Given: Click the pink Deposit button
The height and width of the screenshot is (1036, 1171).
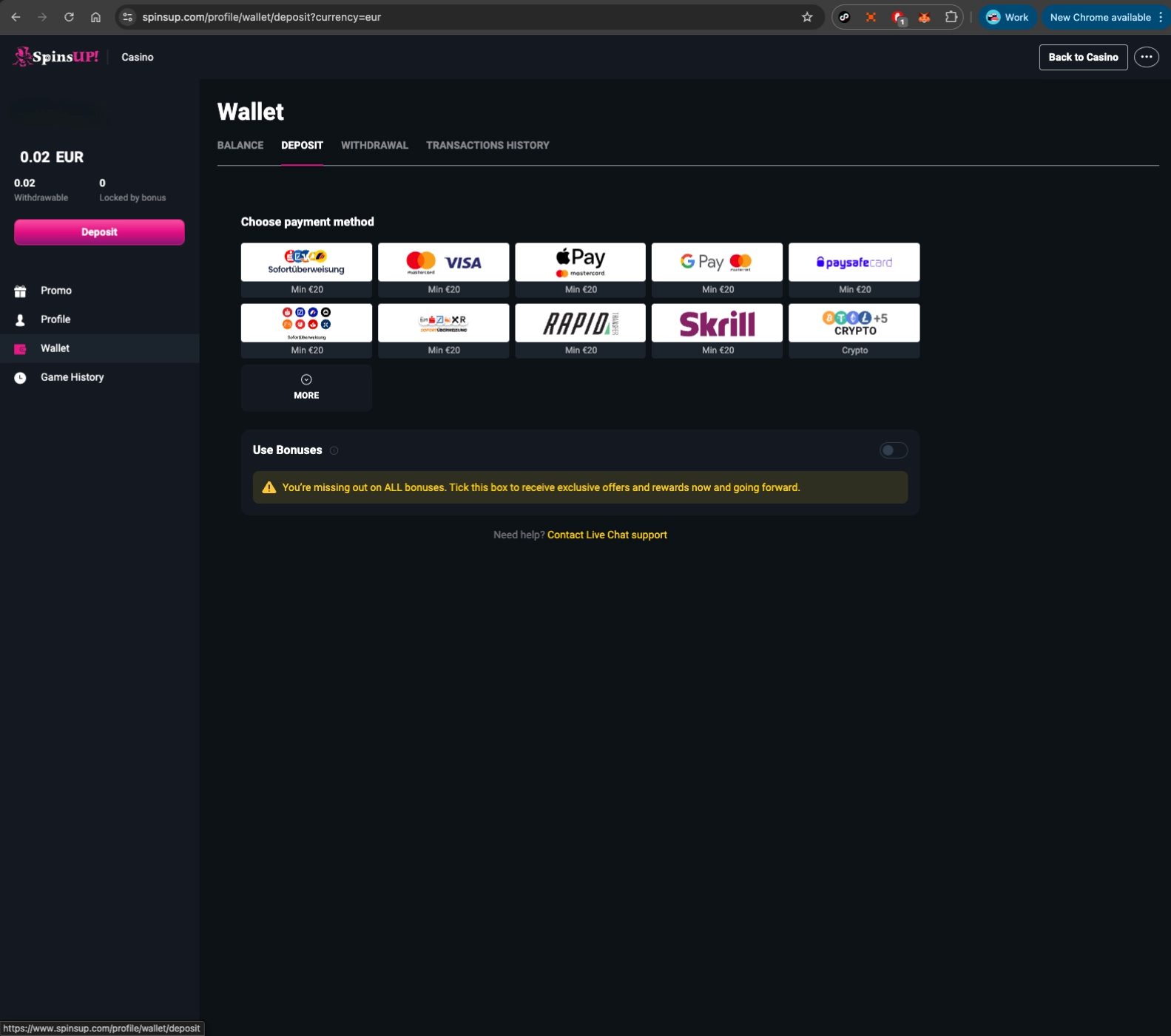Looking at the screenshot, I should point(99,232).
